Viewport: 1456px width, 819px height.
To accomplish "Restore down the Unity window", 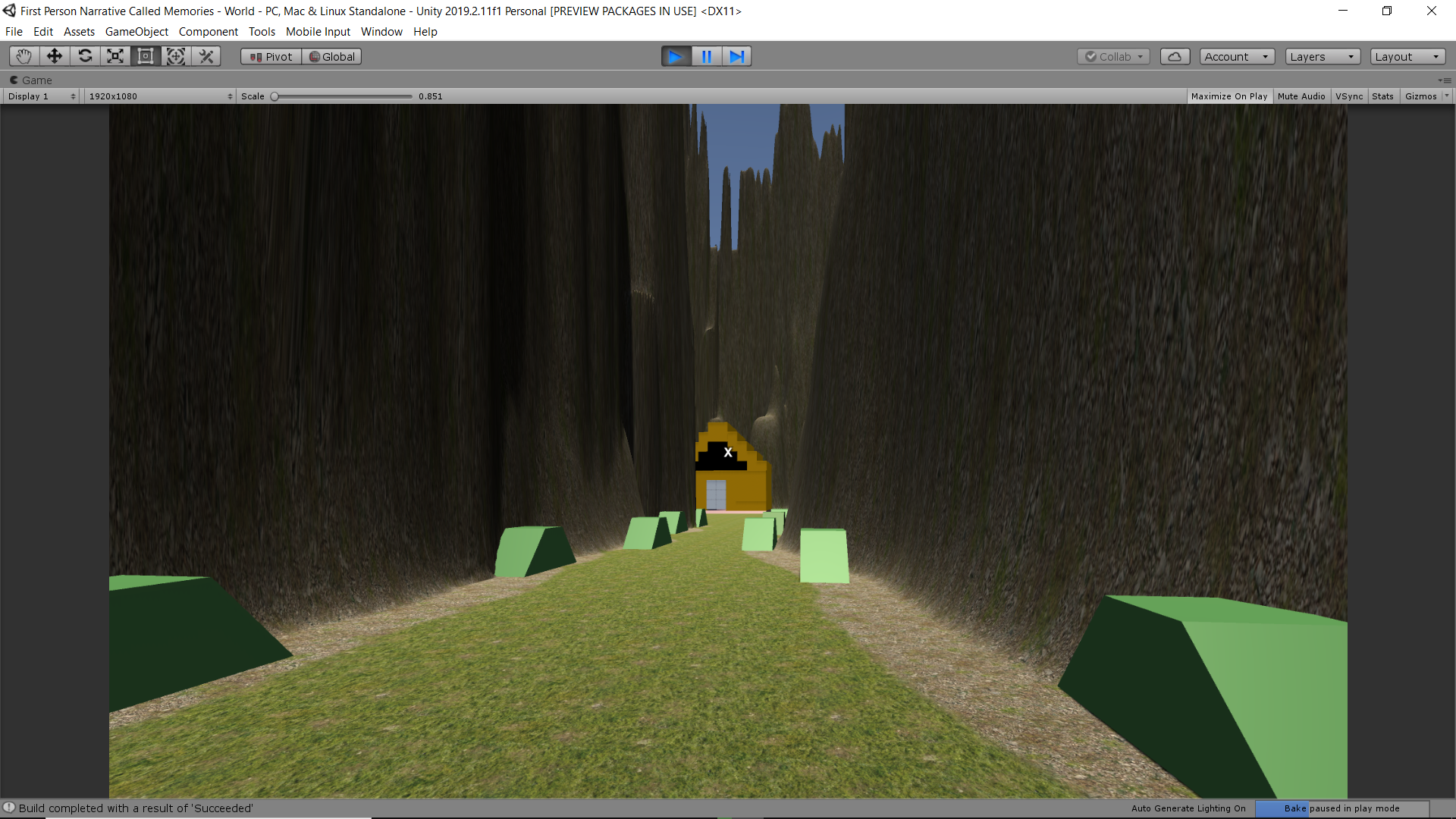I will click(1387, 11).
